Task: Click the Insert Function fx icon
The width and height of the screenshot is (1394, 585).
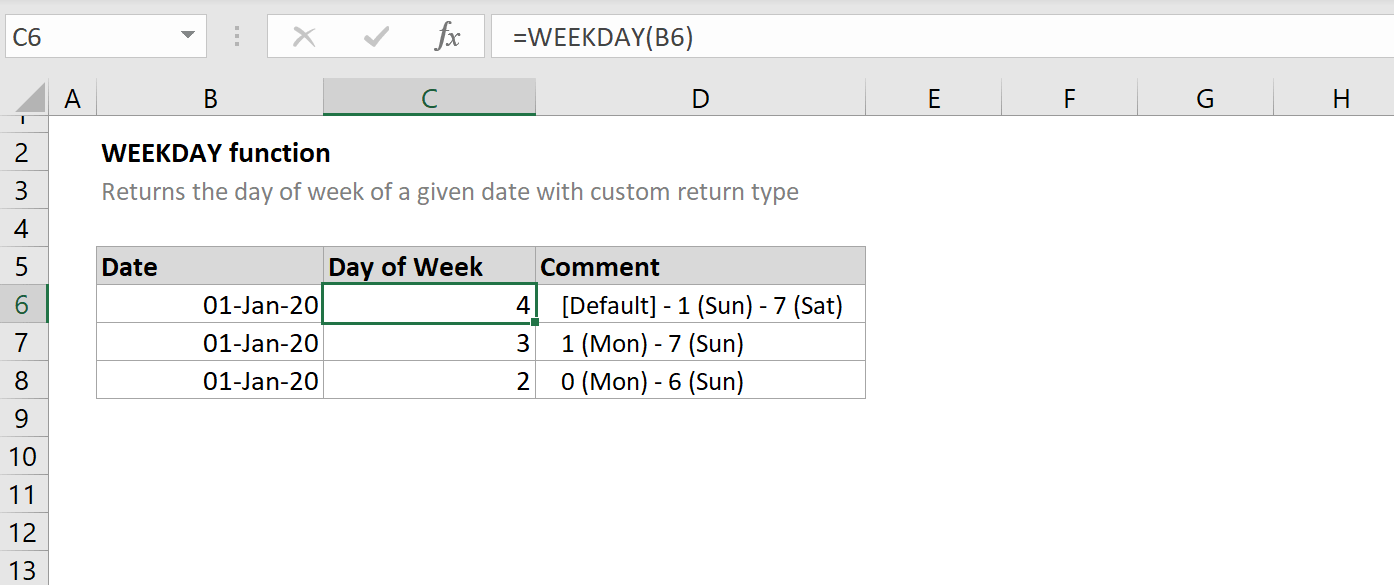Action: pos(447,38)
